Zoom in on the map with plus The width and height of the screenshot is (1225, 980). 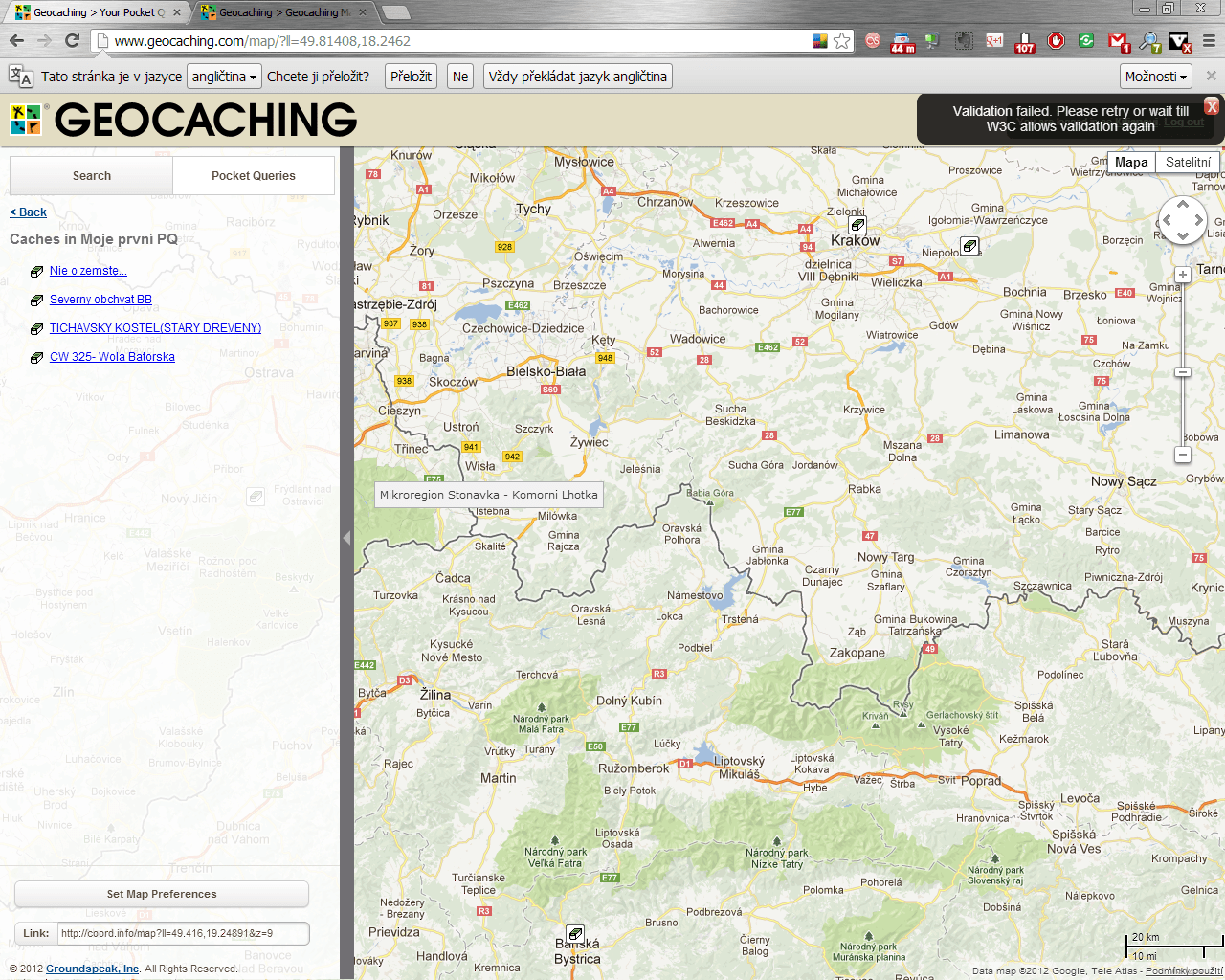coord(1183,275)
